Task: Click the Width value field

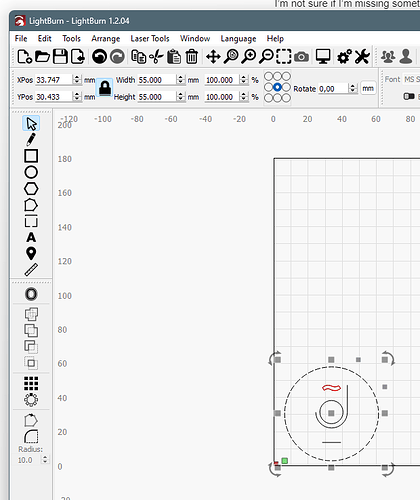Action: point(157,80)
